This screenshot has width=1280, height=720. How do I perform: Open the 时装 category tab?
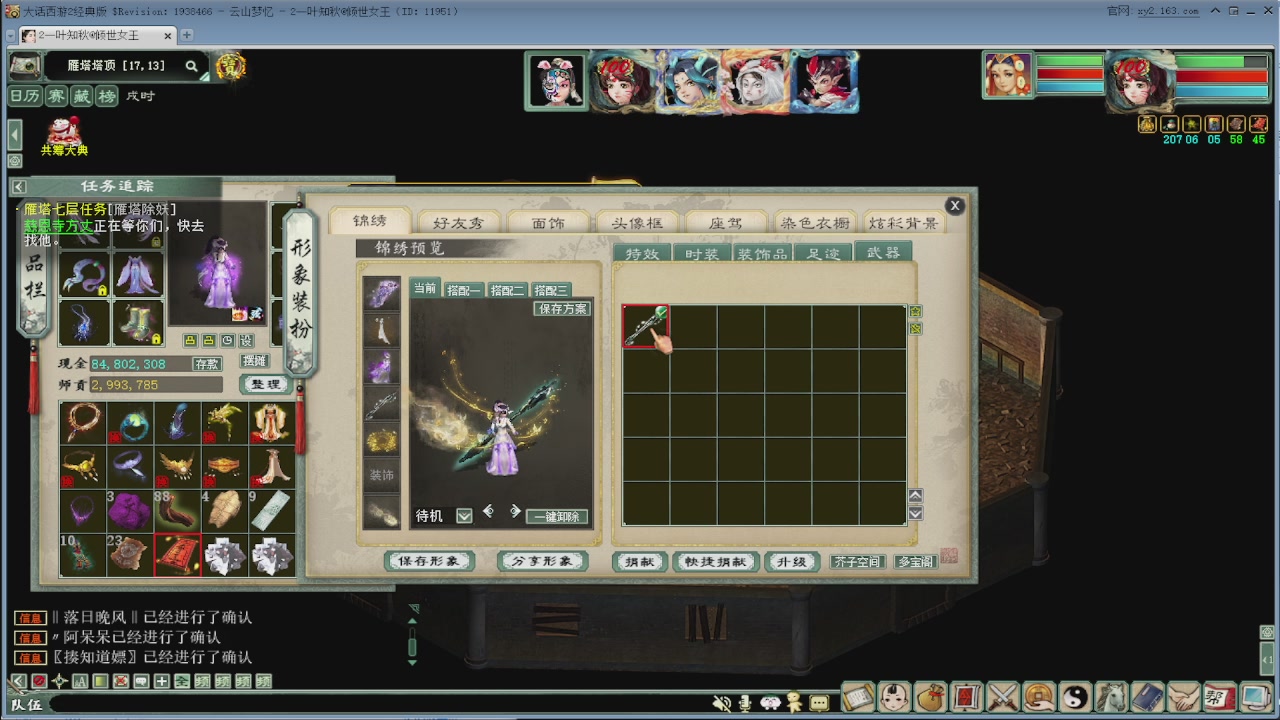[x=702, y=254]
